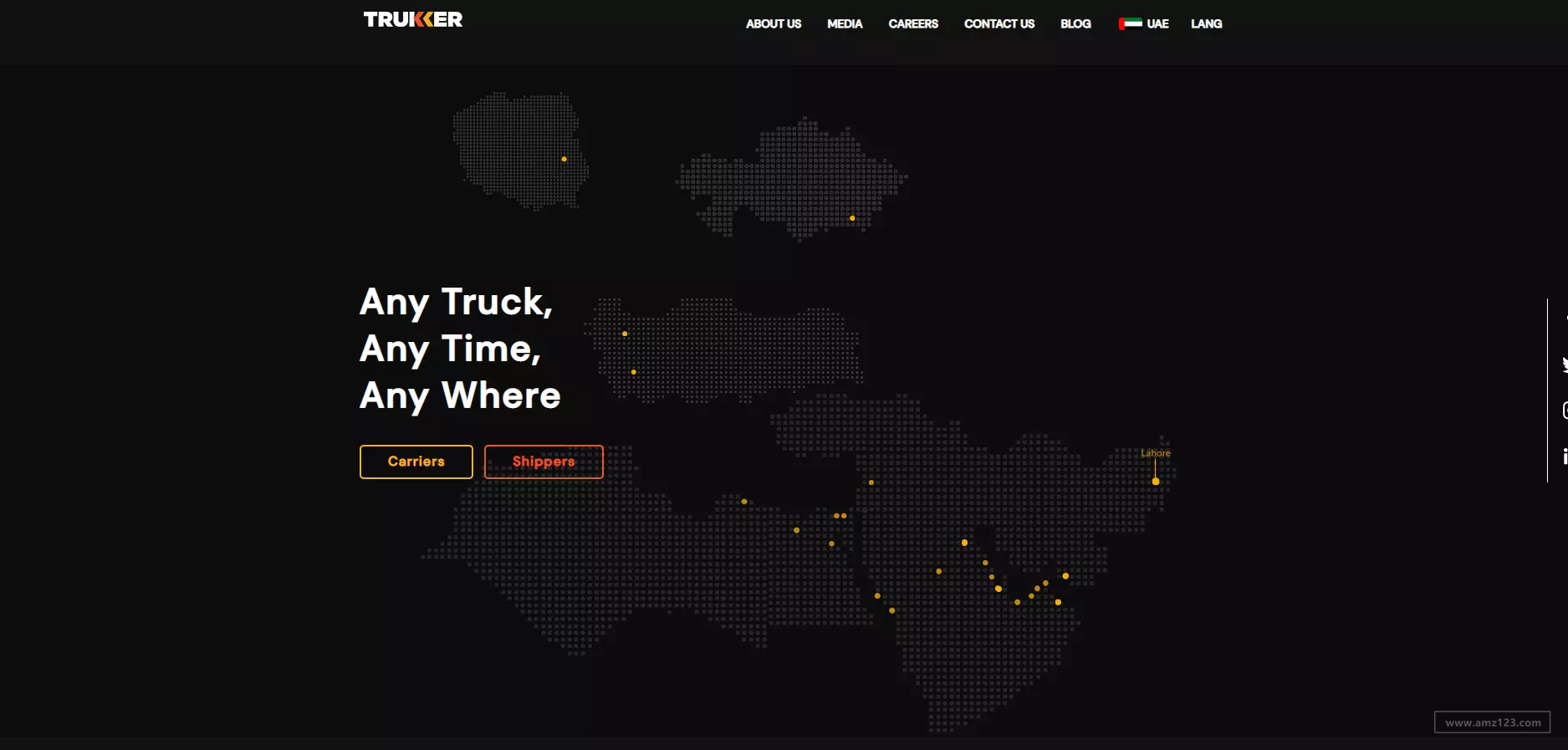Go to the Careers page
1568x750 pixels.
point(913,23)
